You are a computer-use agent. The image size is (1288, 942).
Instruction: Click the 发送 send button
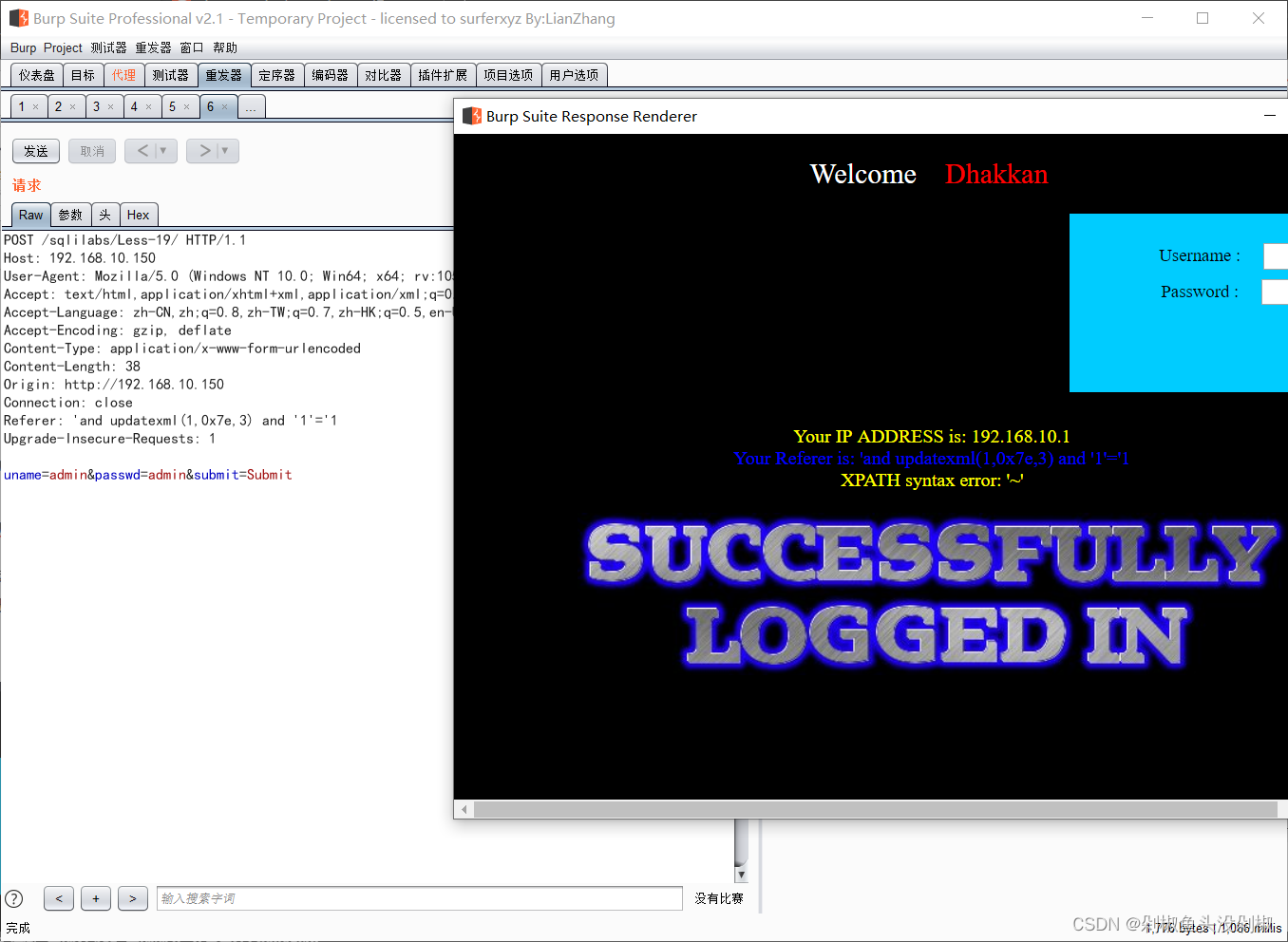36,151
